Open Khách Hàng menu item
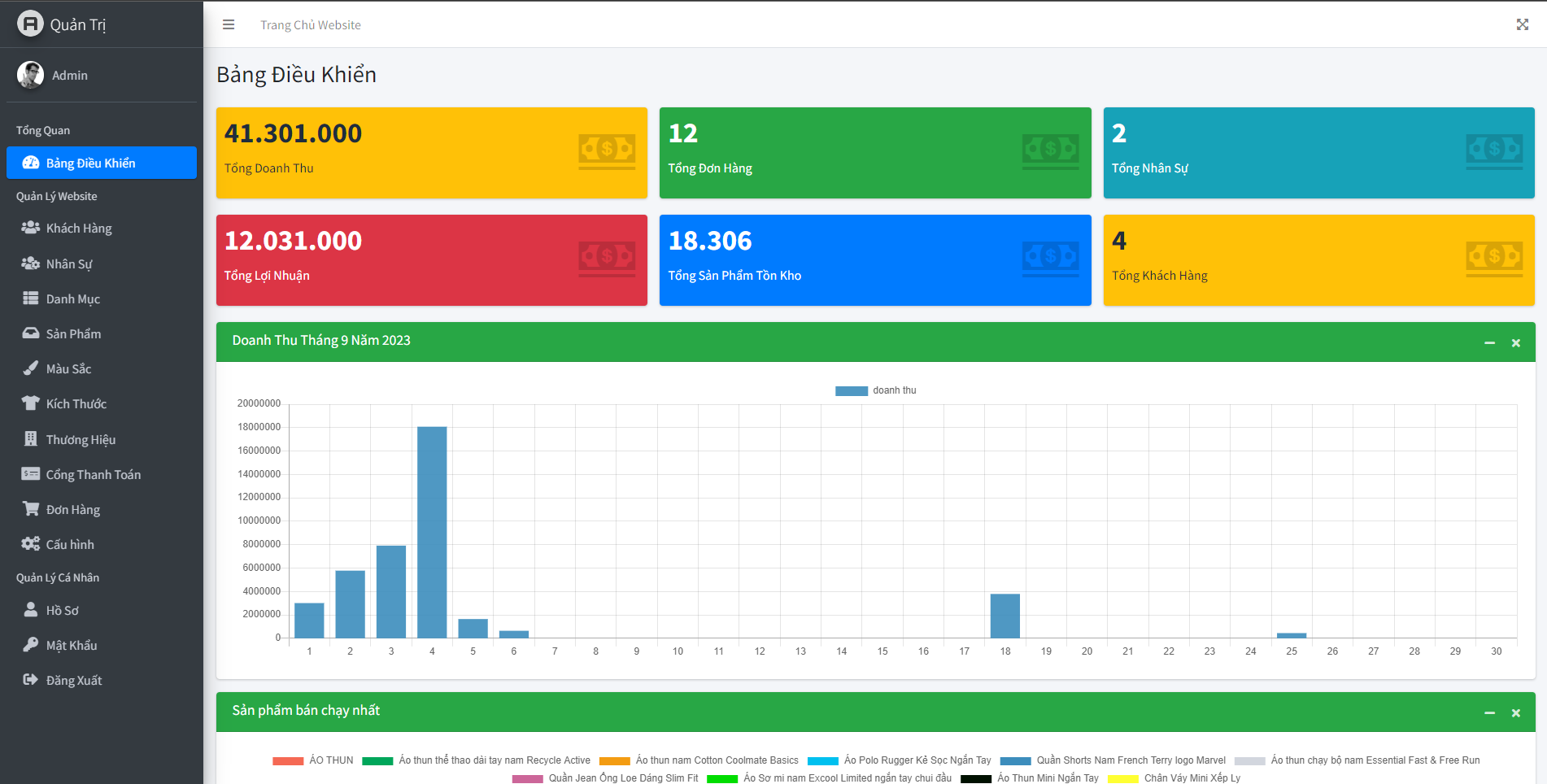The width and height of the screenshot is (1547, 784). [x=102, y=229]
